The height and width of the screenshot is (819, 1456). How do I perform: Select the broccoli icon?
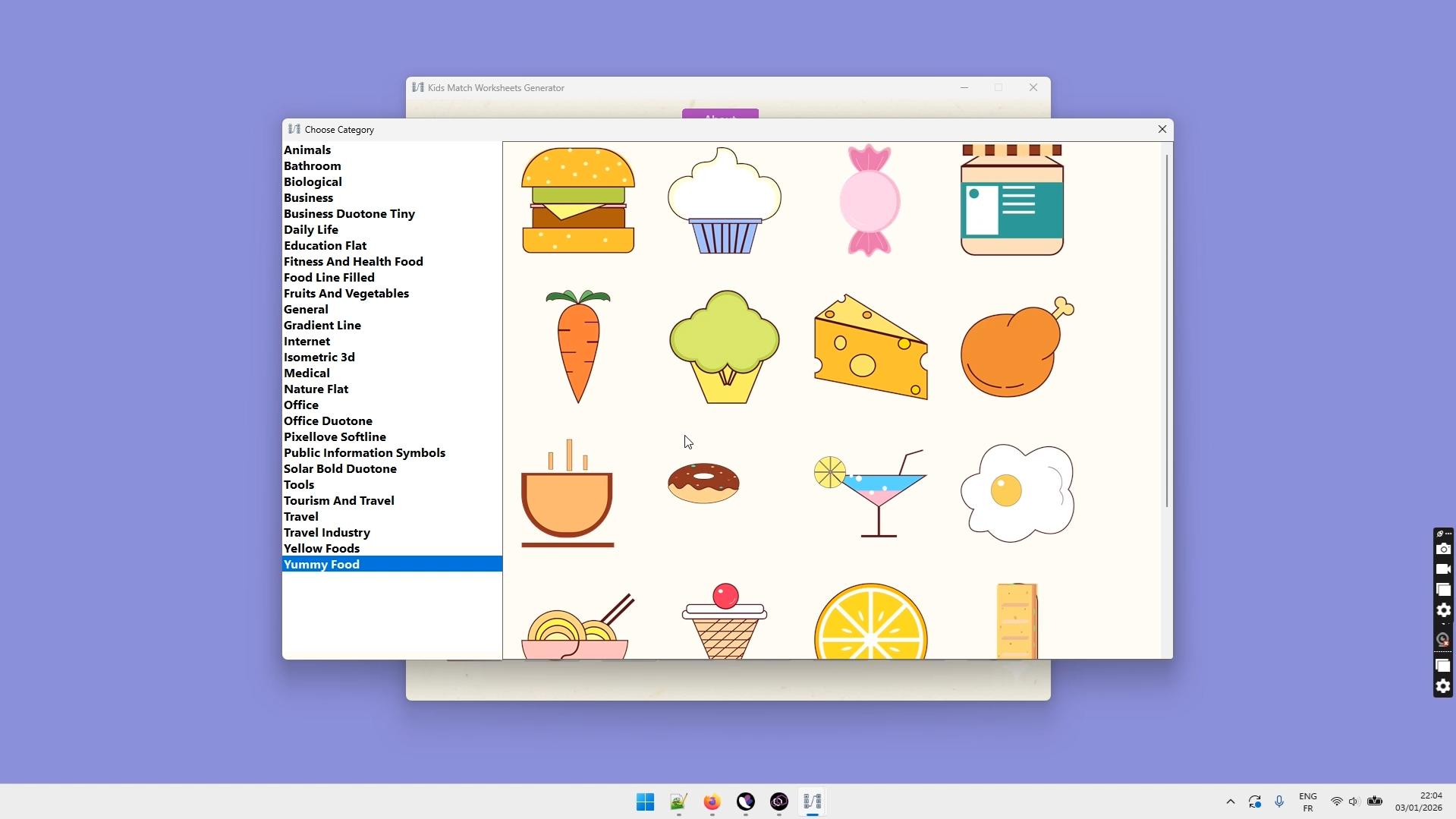point(724,346)
